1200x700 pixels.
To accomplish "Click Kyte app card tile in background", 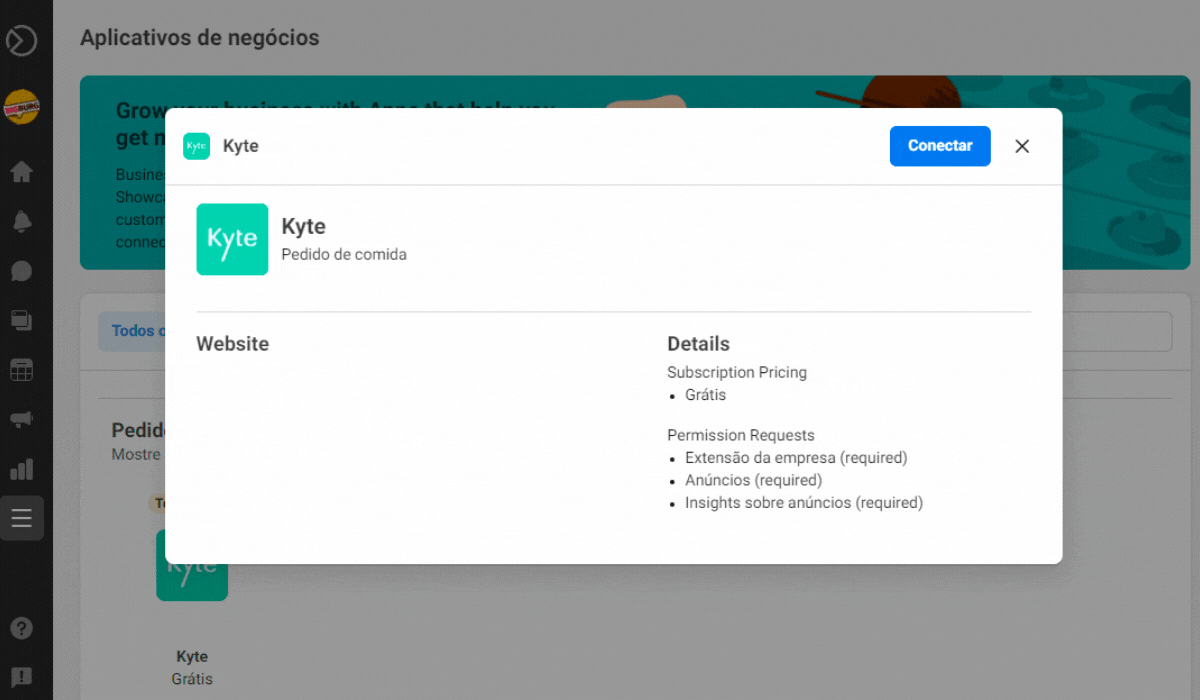I will (x=192, y=582).
